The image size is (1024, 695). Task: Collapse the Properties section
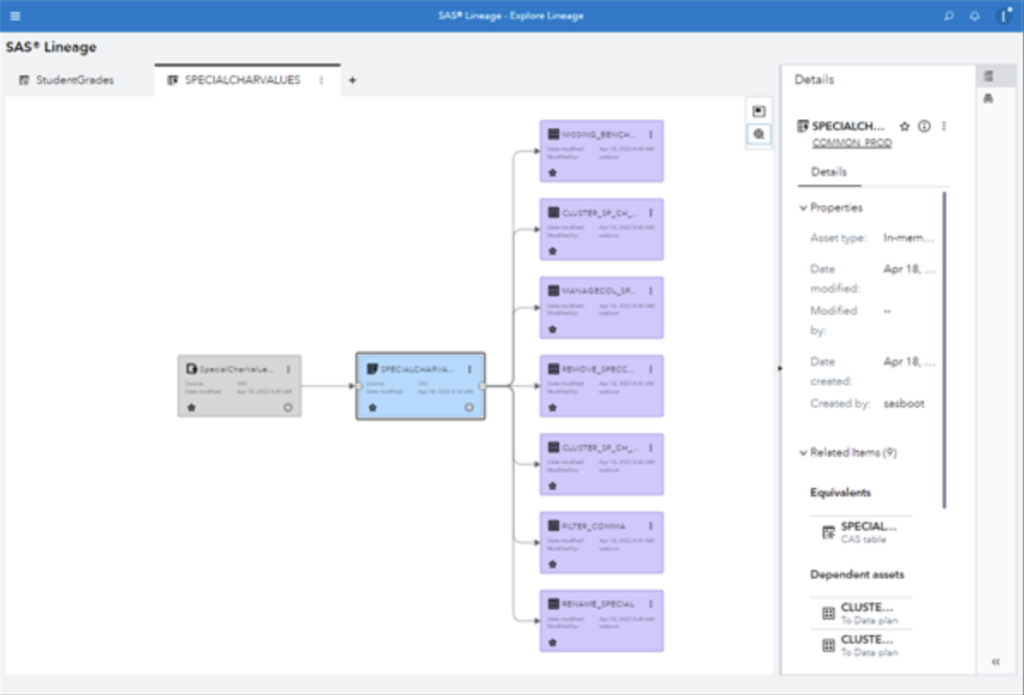pyautogui.click(x=803, y=208)
